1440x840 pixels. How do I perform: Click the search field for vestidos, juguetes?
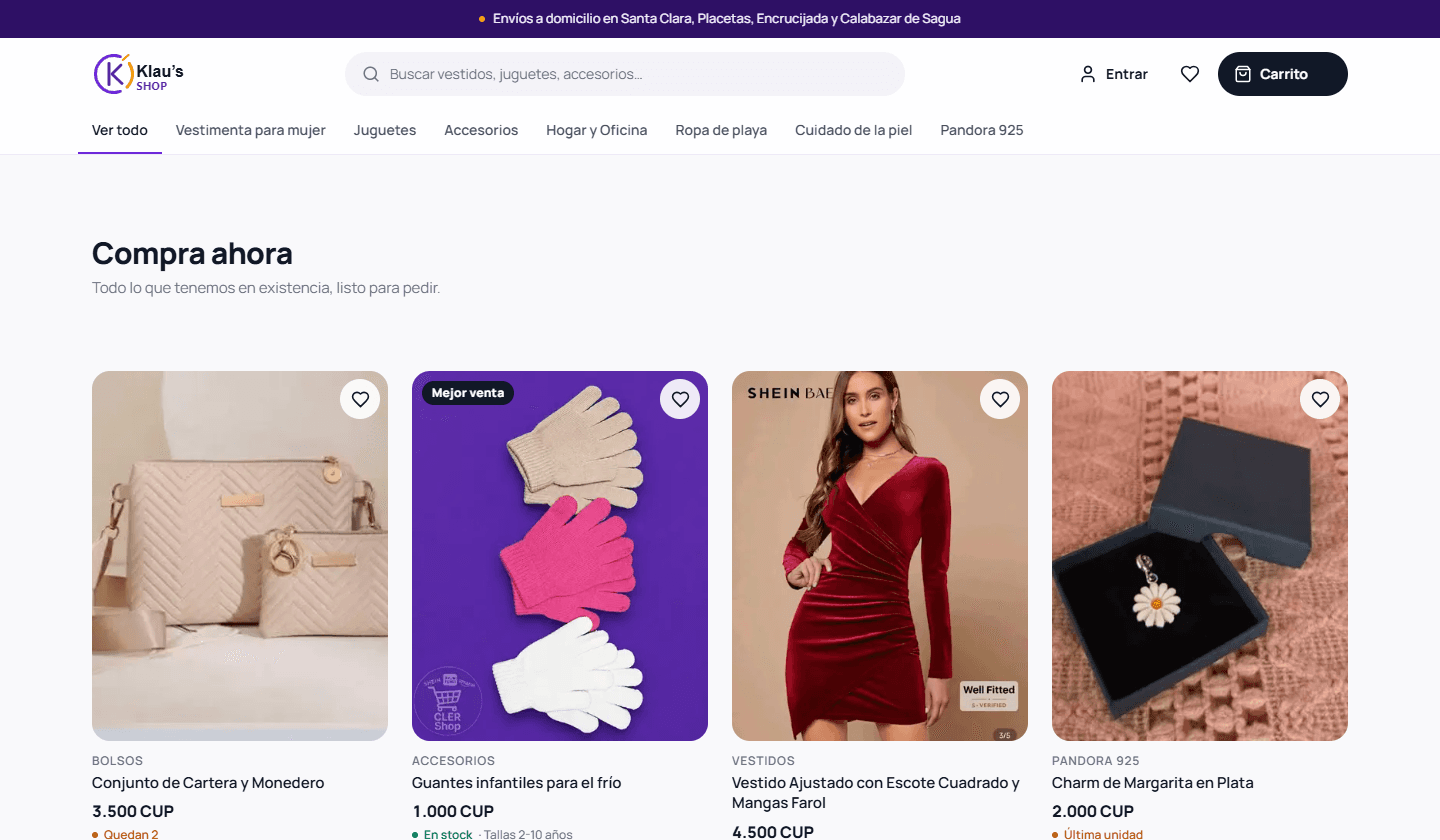tap(625, 74)
